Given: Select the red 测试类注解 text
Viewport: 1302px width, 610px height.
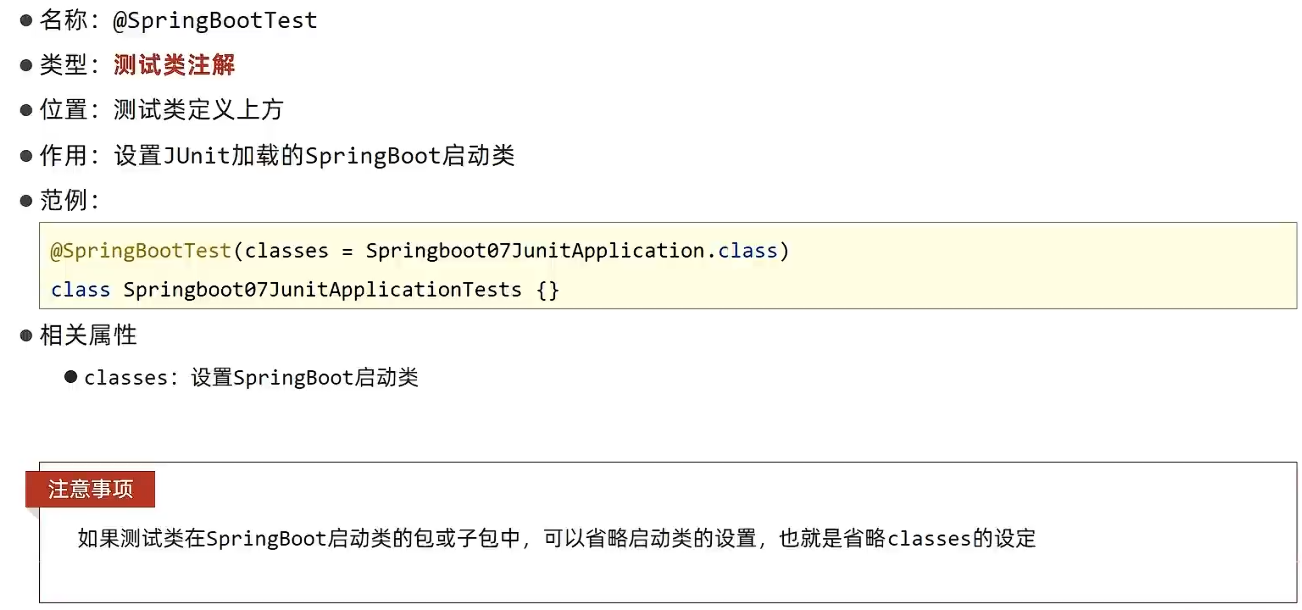Looking at the screenshot, I should tap(174, 65).
